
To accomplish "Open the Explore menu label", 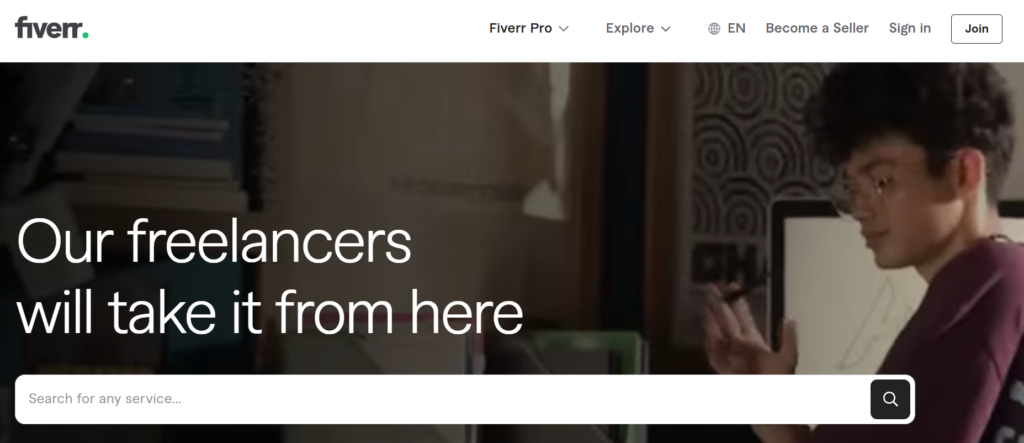I will pyautogui.click(x=630, y=28).
